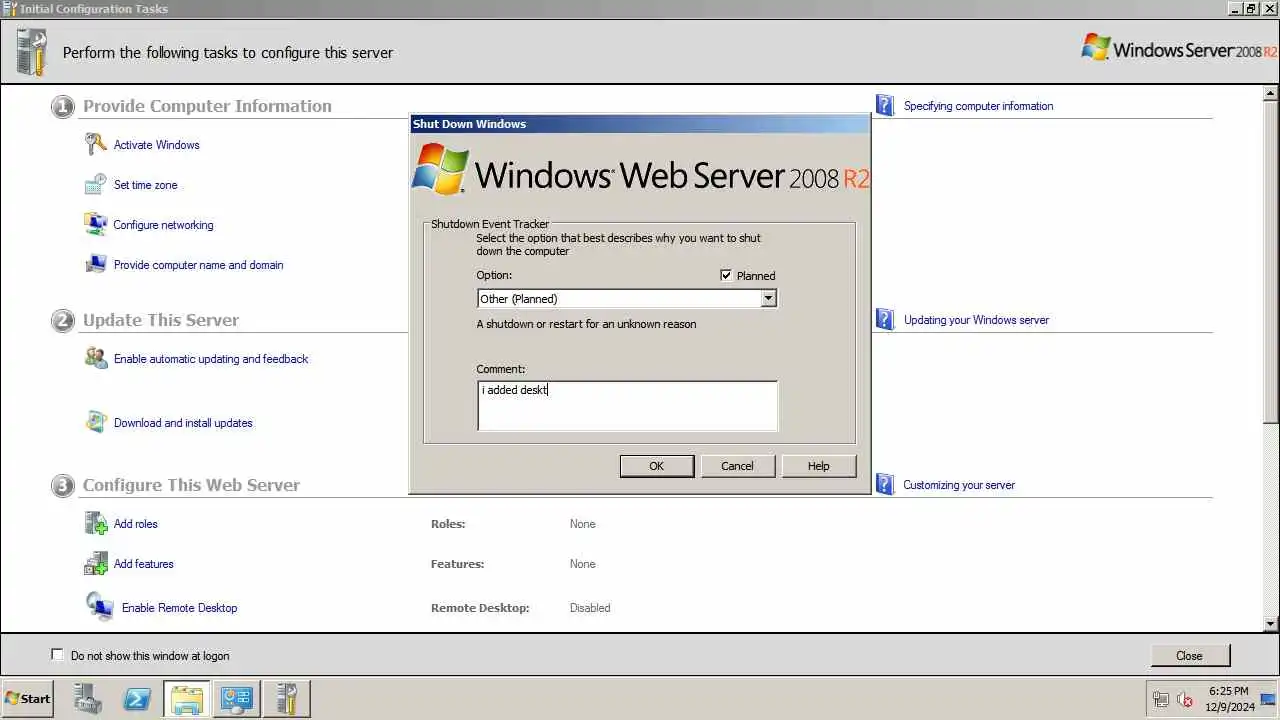Open Windows Explorer folder icon on taskbar
Viewport: 1280px width, 720px height.
pyautogui.click(x=187, y=699)
